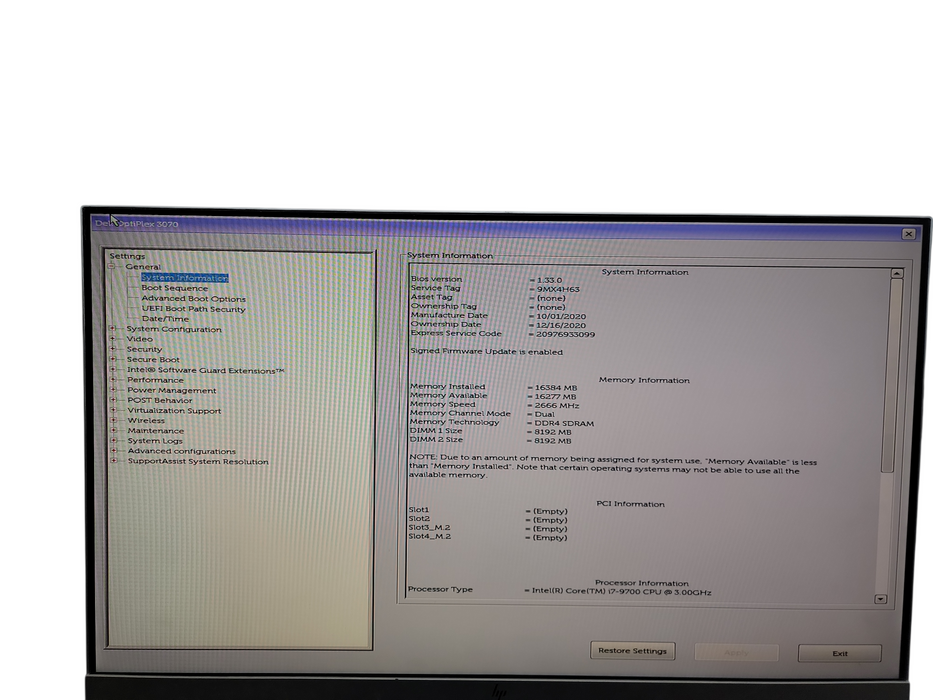
Task: Select the Video label
Action: coord(139,339)
